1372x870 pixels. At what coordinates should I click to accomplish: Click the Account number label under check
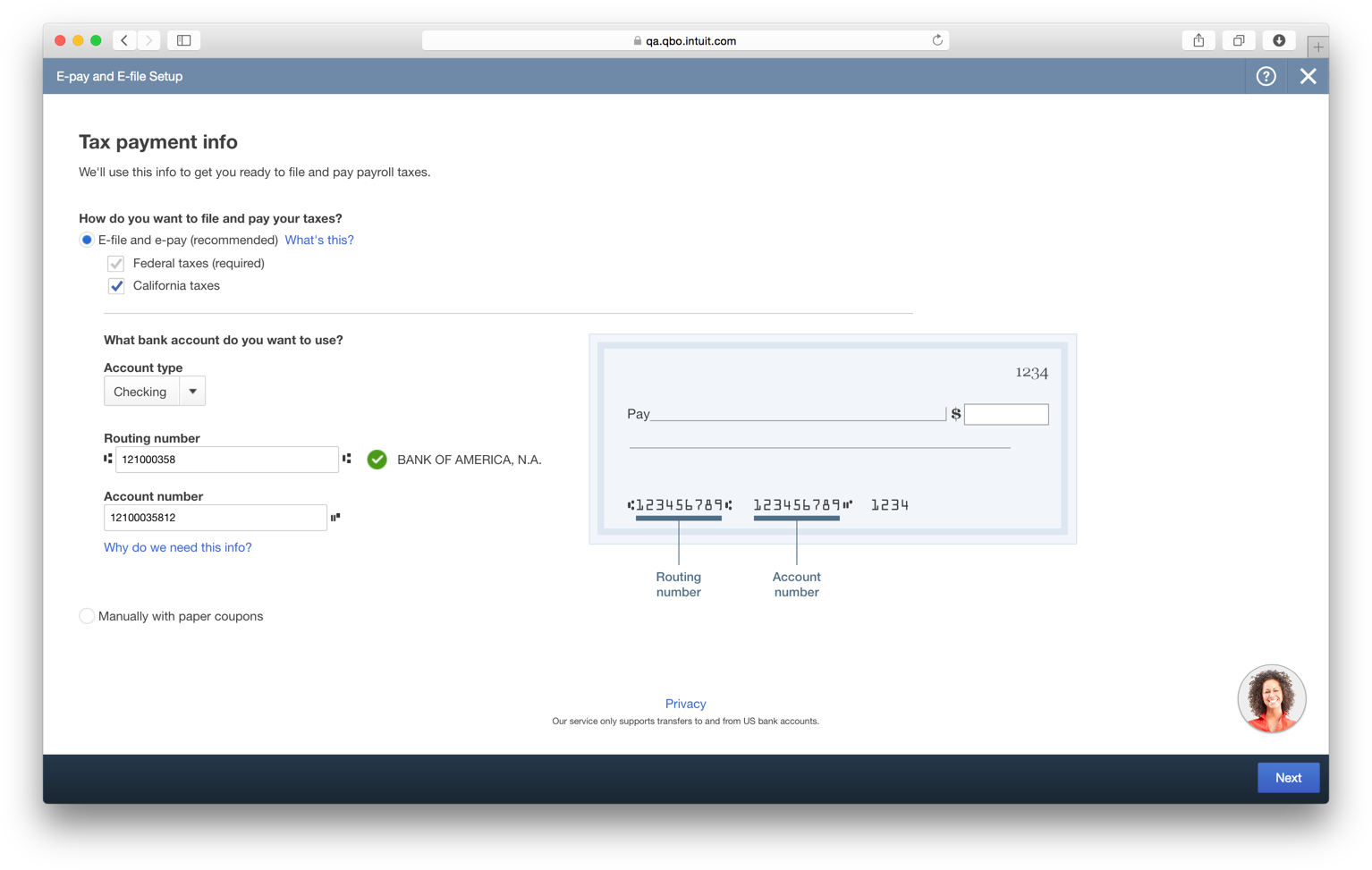(x=796, y=584)
